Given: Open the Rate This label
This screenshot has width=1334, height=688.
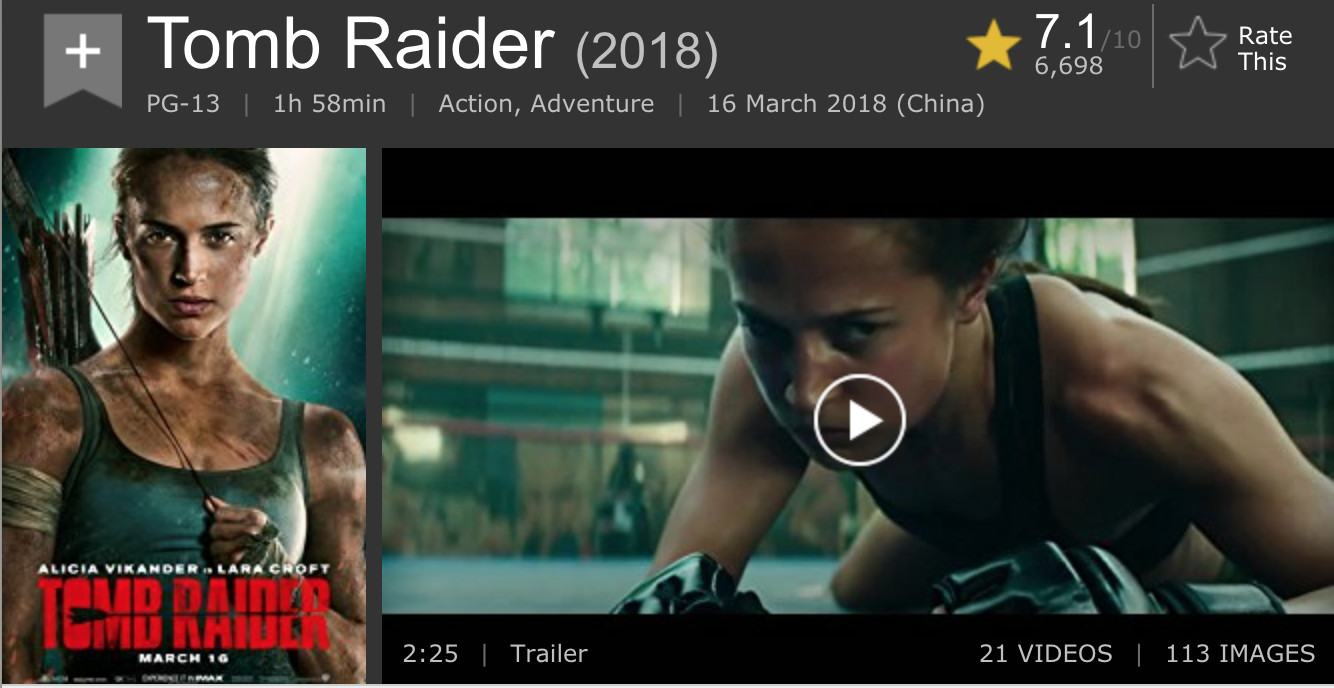Looking at the screenshot, I should coord(1264,49).
